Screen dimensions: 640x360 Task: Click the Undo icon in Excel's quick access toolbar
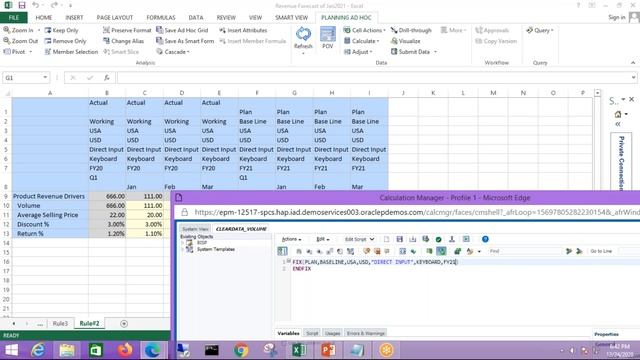(36, 5)
